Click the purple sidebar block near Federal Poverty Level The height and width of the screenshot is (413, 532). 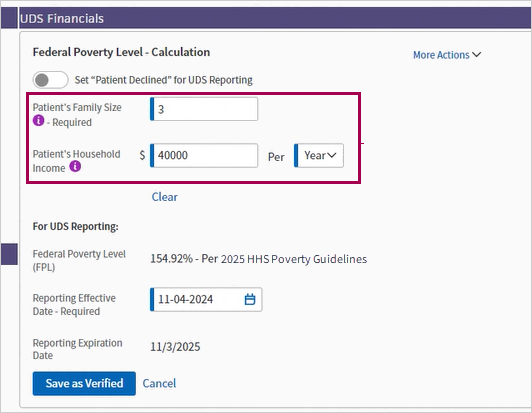9,254
